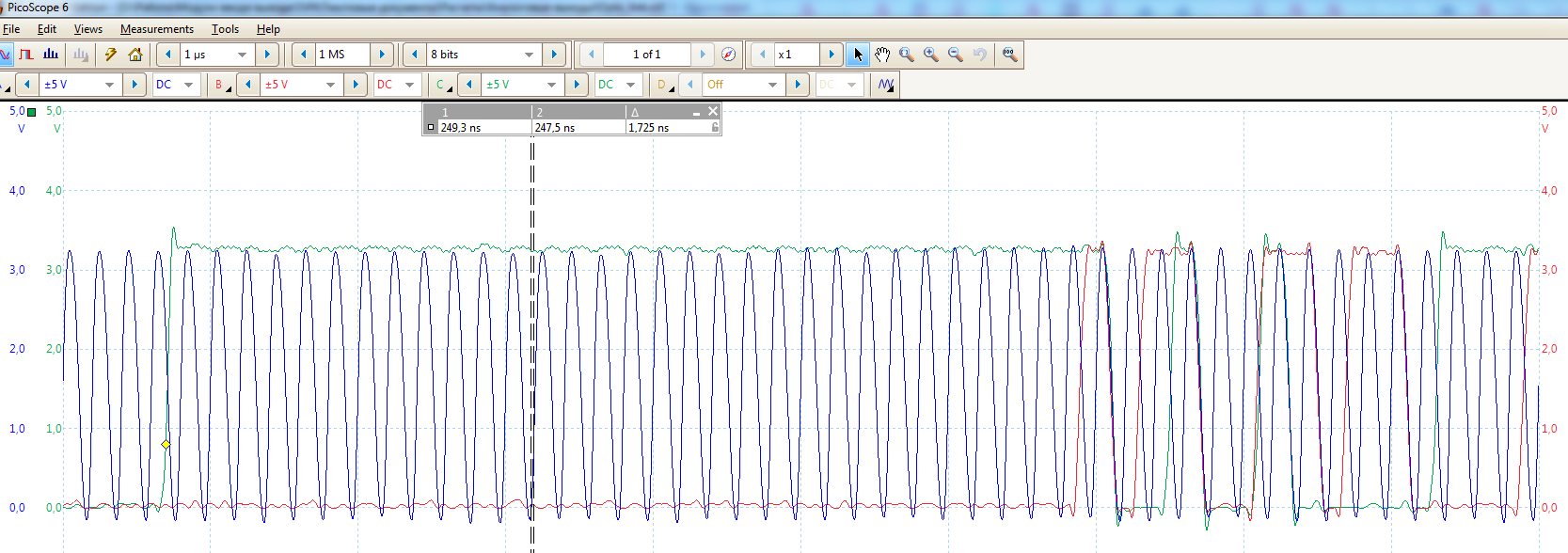The width and height of the screenshot is (1568, 553).
Task: Increase resolution from 8 bits
Action: (x=554, y=55)
